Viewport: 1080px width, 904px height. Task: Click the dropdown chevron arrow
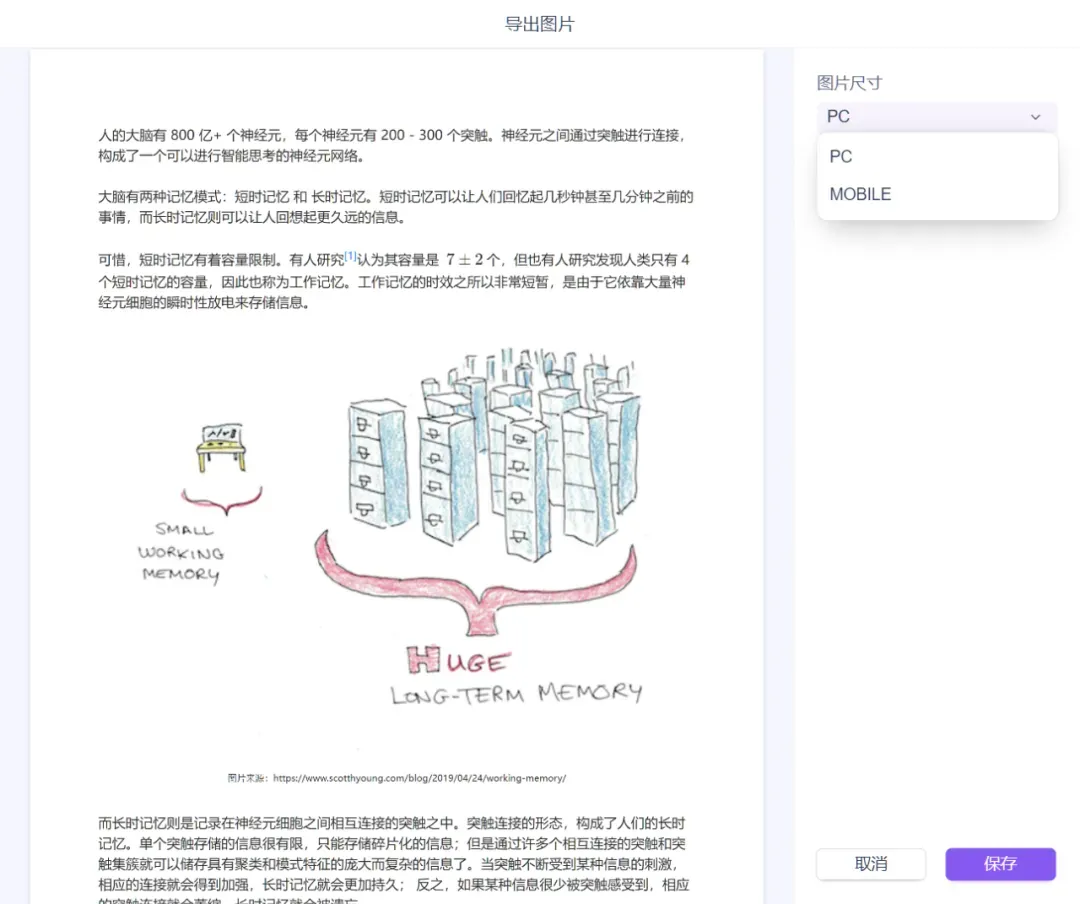pos(1035,117)
